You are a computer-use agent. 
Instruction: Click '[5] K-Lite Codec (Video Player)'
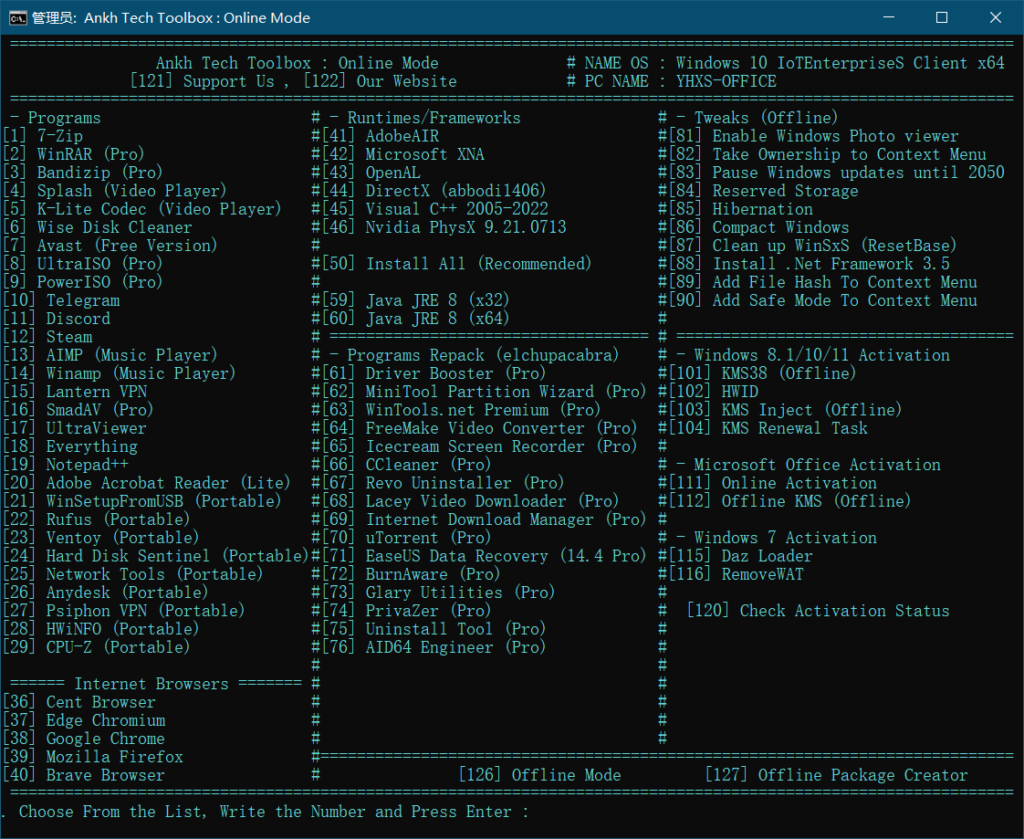[x=142, y=209]
